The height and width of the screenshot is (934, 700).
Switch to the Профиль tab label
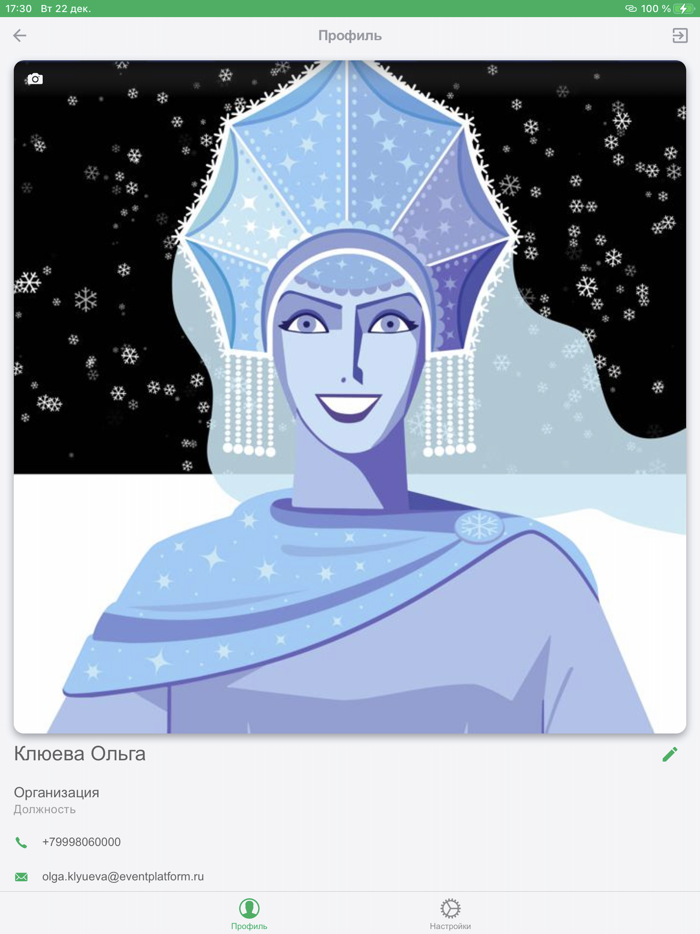249,926
